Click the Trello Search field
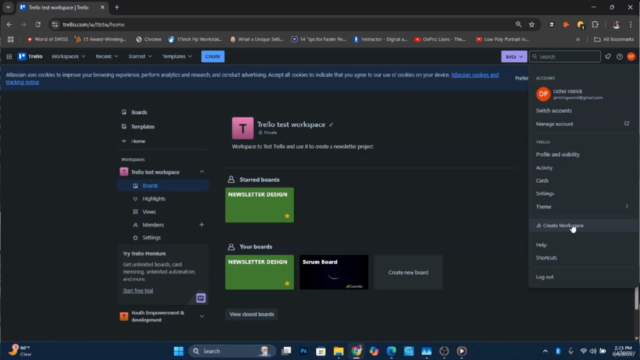Screen dimensions: 640x360 point(565,57)
